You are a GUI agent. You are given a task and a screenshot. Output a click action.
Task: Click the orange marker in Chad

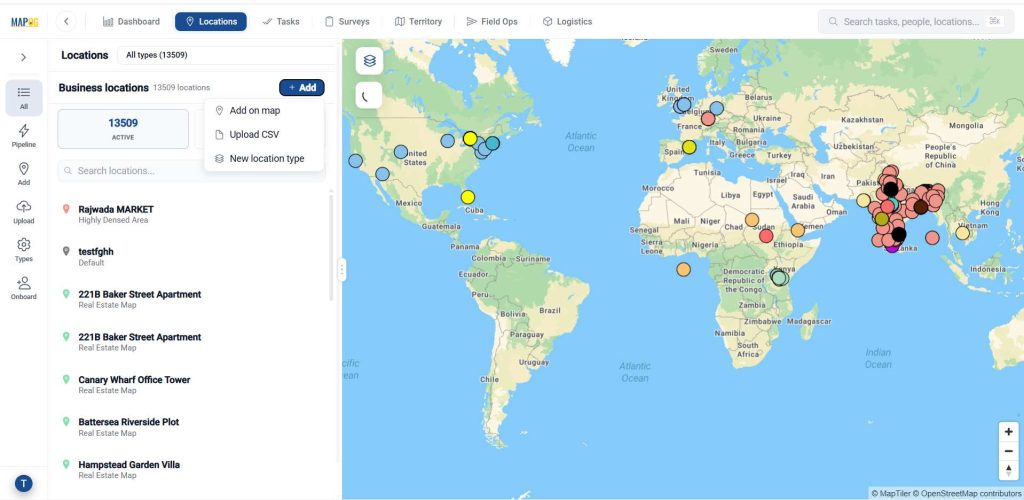752,220
